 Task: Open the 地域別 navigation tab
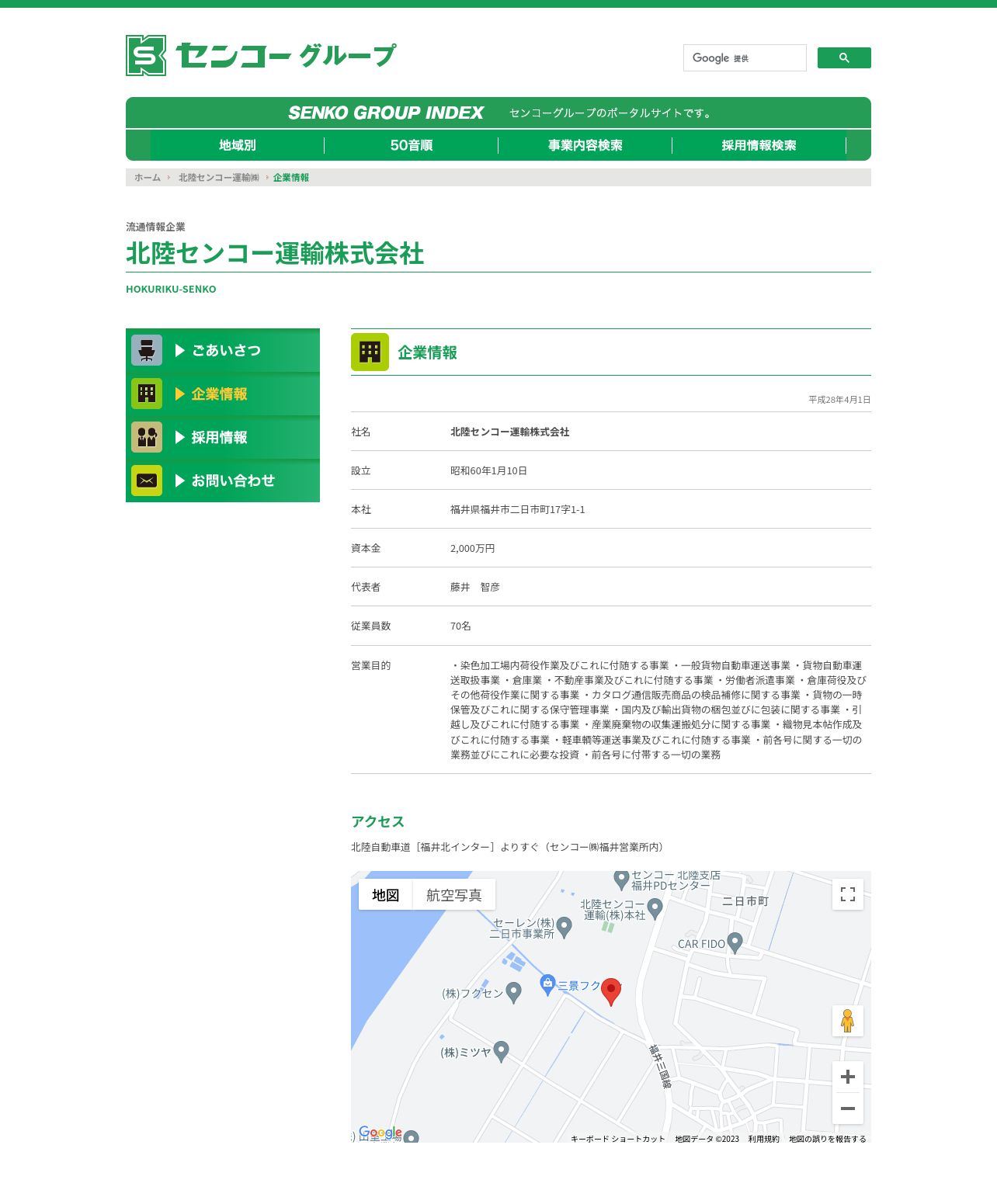point(238,145)
